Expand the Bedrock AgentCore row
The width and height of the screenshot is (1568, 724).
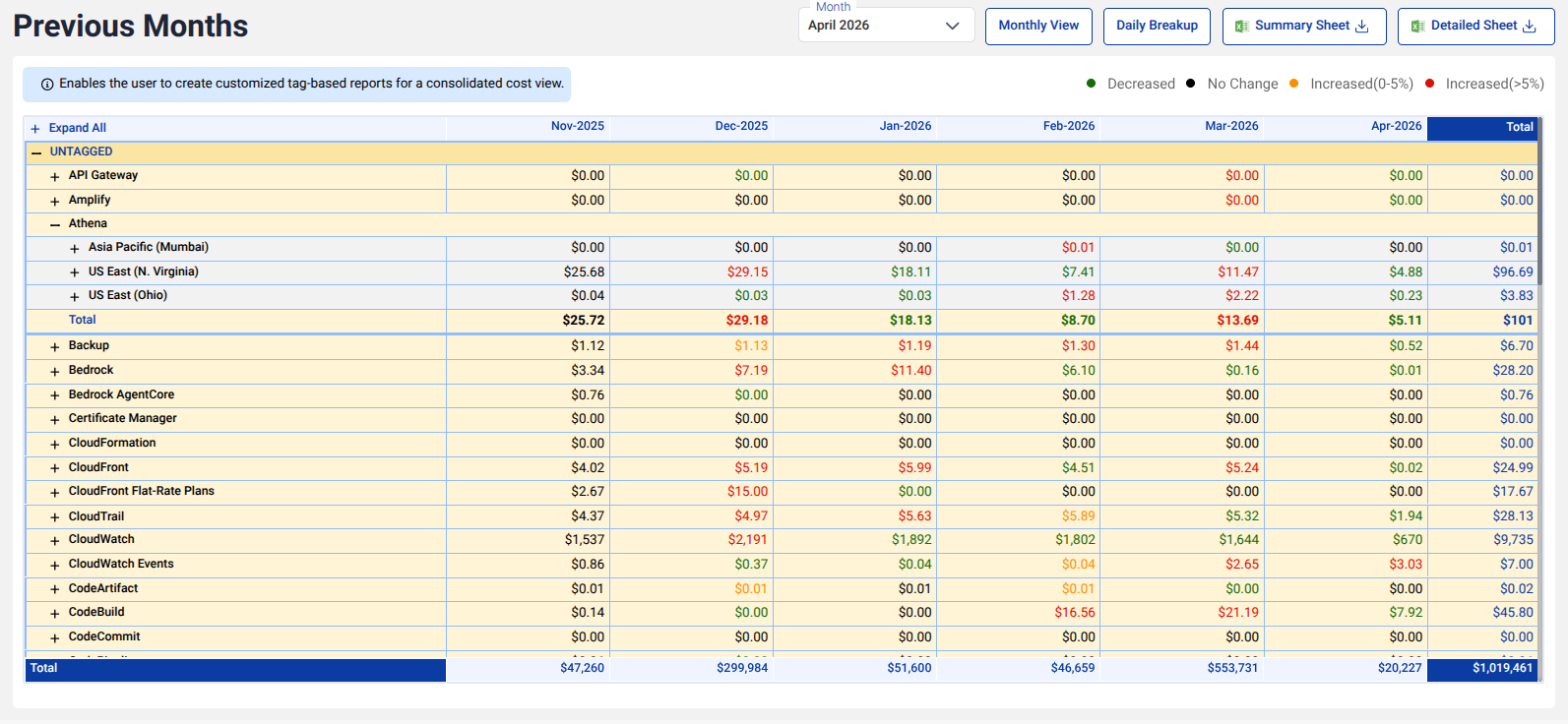click(55, 395)
